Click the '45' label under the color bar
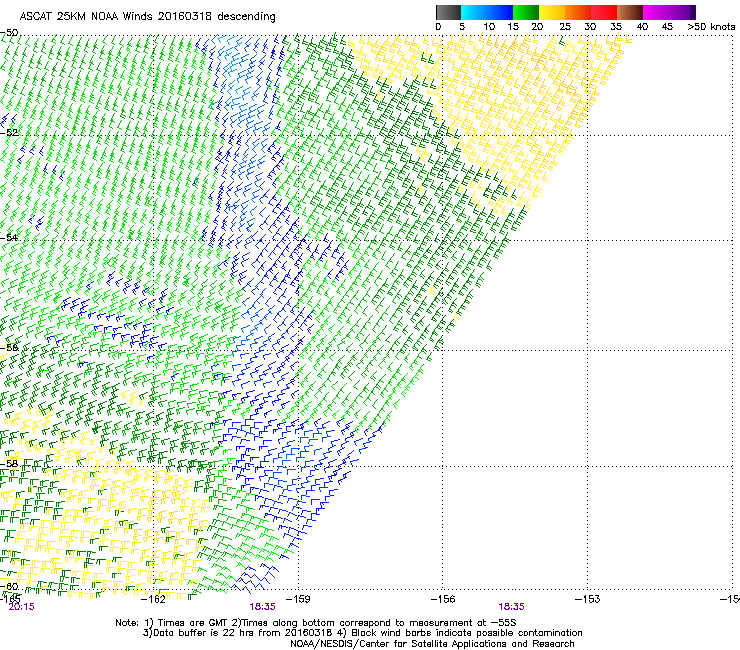This screenshot has width=740, height=650. point(667,27)
